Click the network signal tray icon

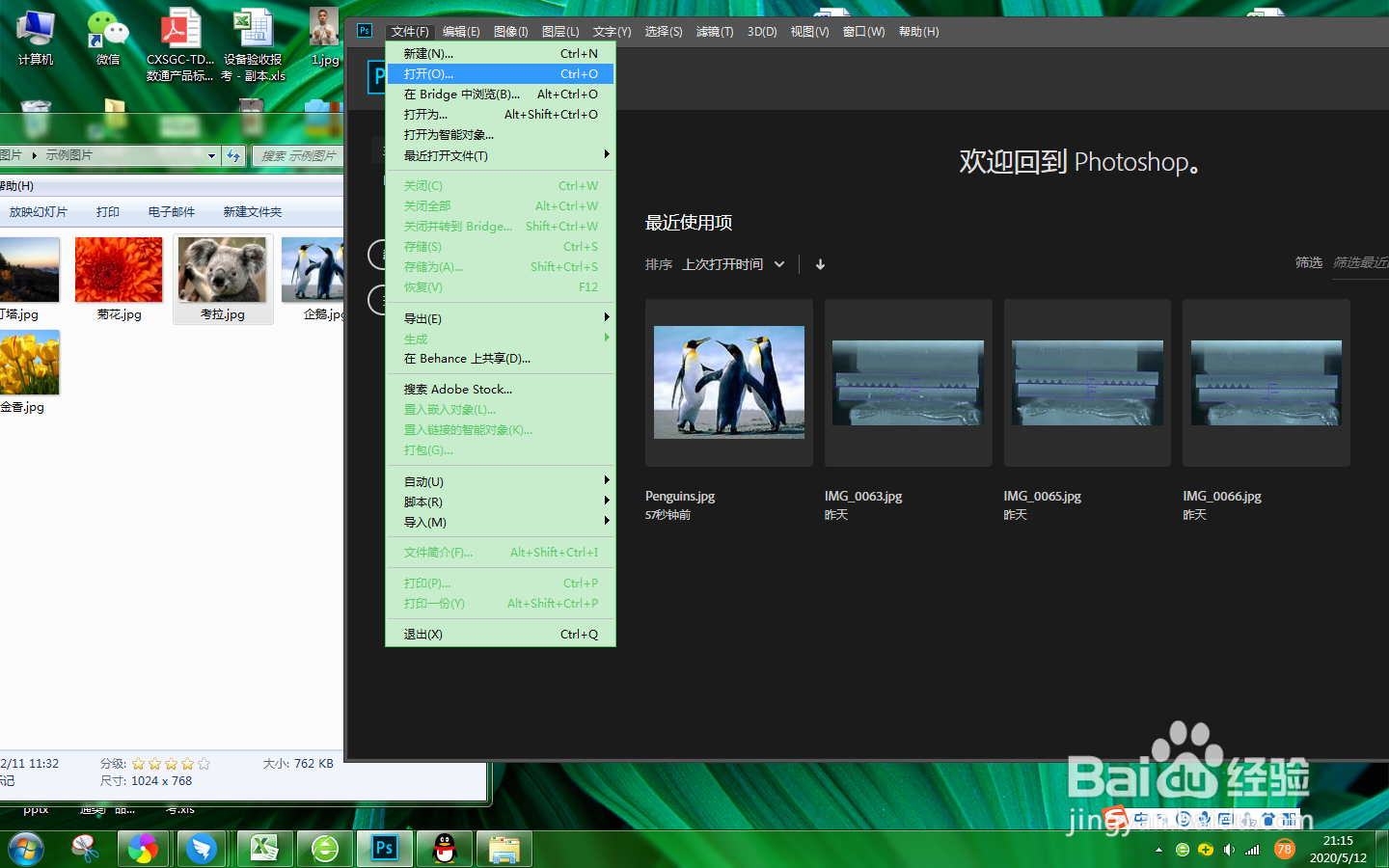[1252, 850]
